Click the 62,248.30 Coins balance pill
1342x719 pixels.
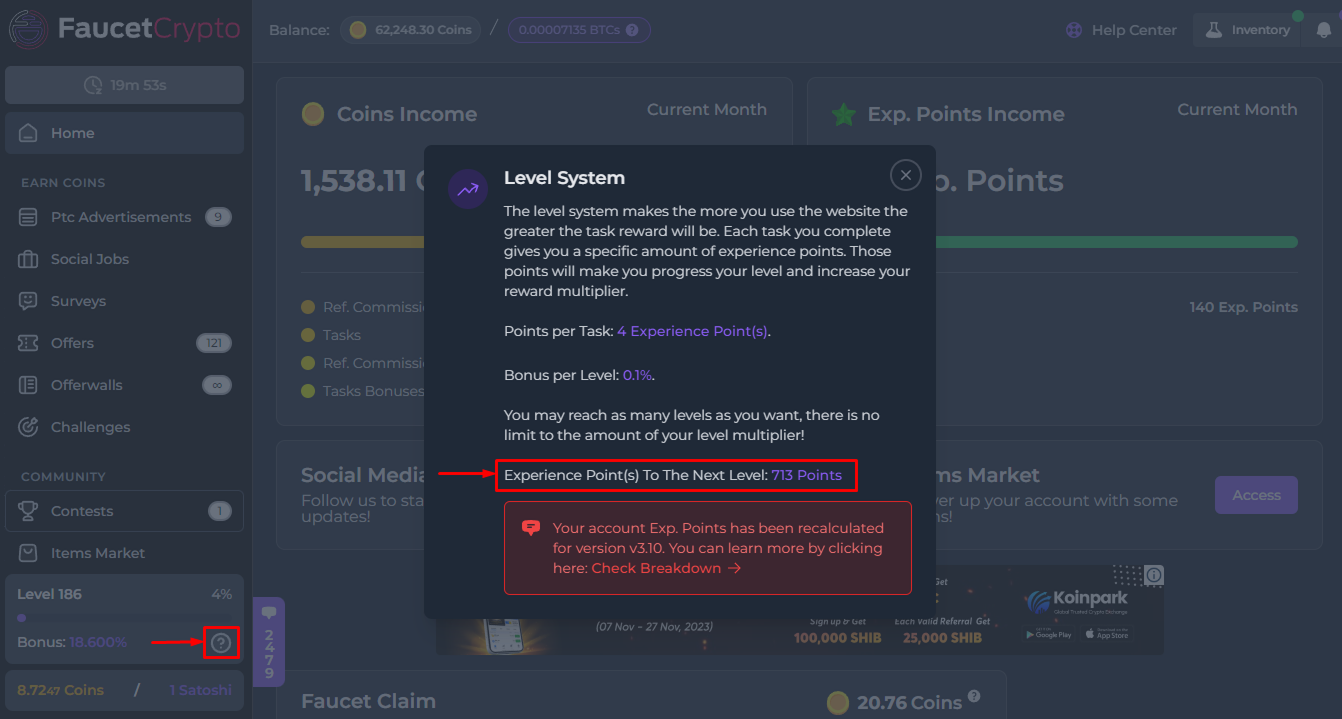pyautogui.click(x=410, y=30)
